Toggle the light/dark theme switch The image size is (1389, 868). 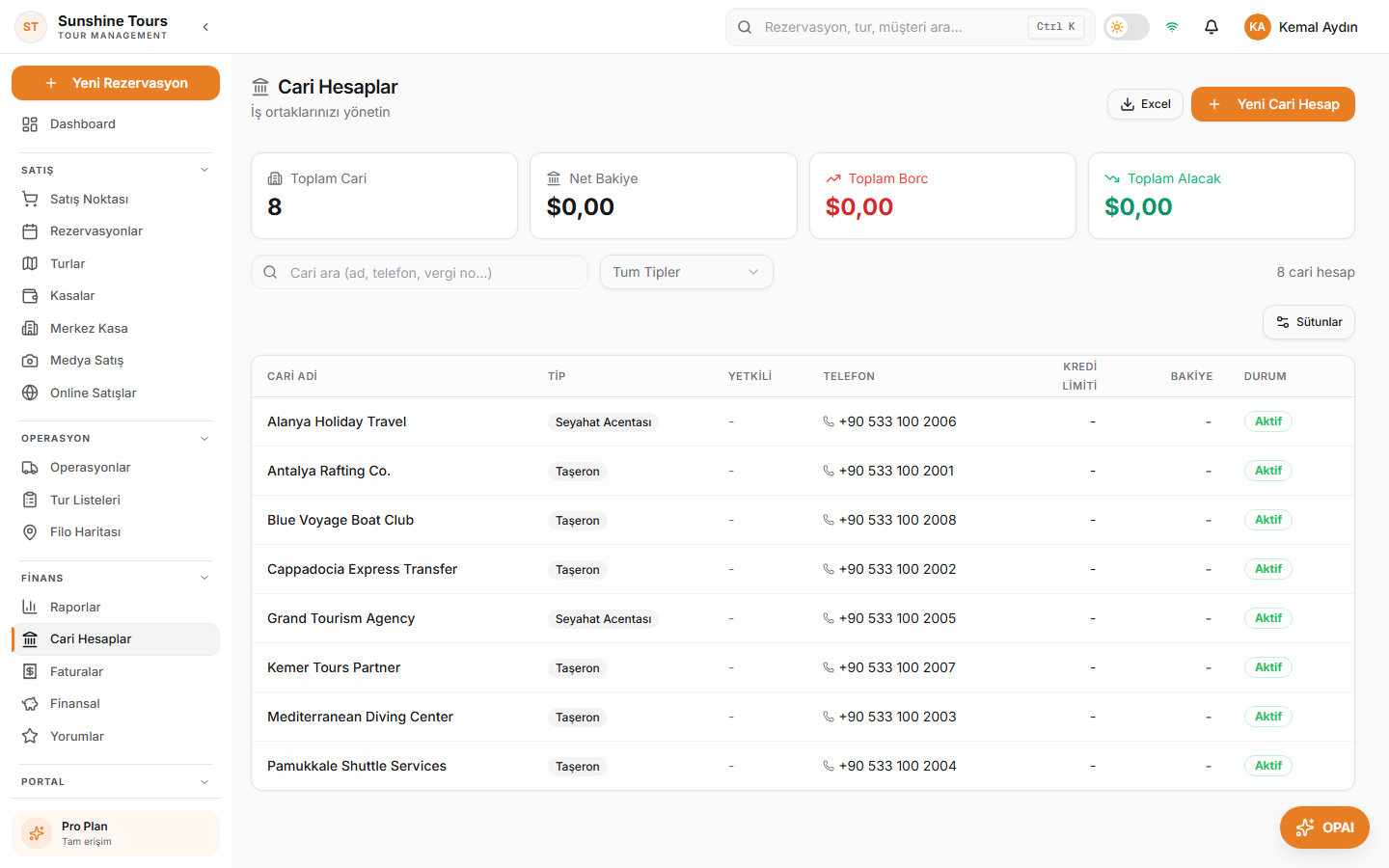pos(1127,27)
